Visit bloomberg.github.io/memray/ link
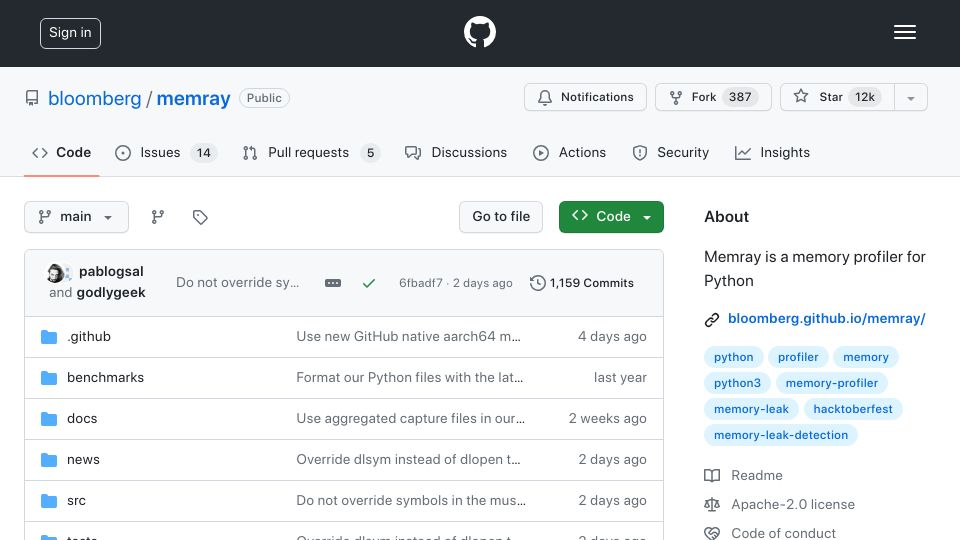The width and height of the screenshot is (960, 540). (x=827, y=318)
